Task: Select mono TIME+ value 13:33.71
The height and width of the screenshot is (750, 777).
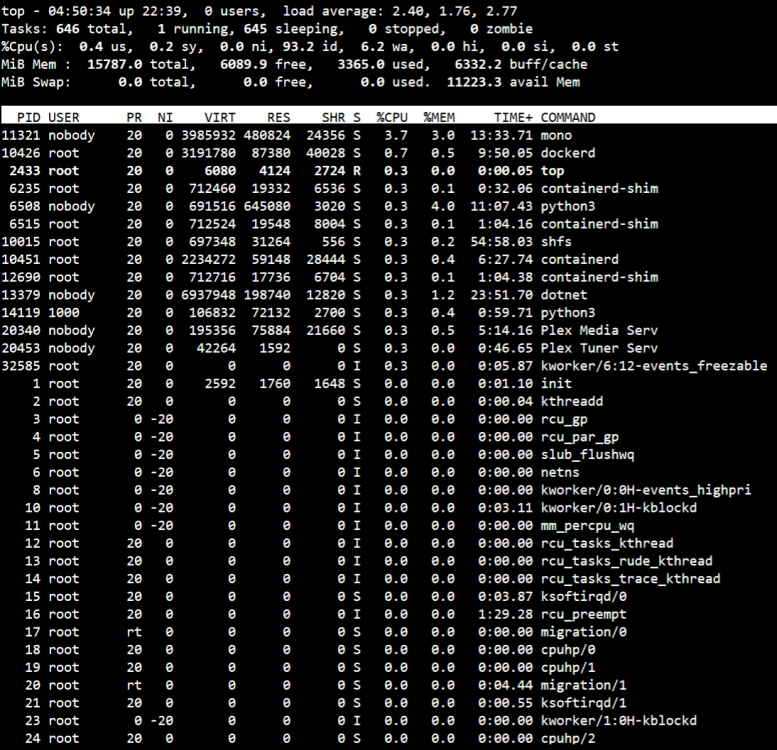Action: coord(501,135)
